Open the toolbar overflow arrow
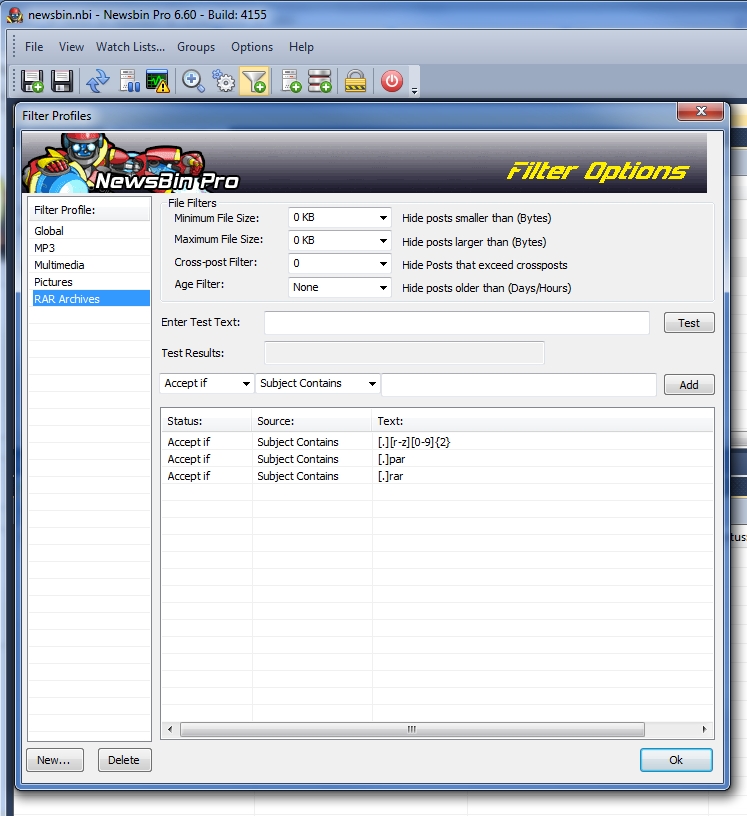Image resolution: width=747 pixels, height=816 pixels. coord(414,91)
